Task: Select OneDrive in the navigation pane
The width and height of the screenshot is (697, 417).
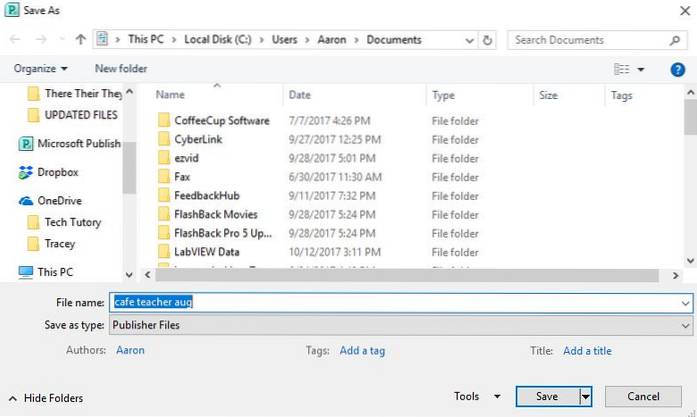Action: (x=57, y=200)
